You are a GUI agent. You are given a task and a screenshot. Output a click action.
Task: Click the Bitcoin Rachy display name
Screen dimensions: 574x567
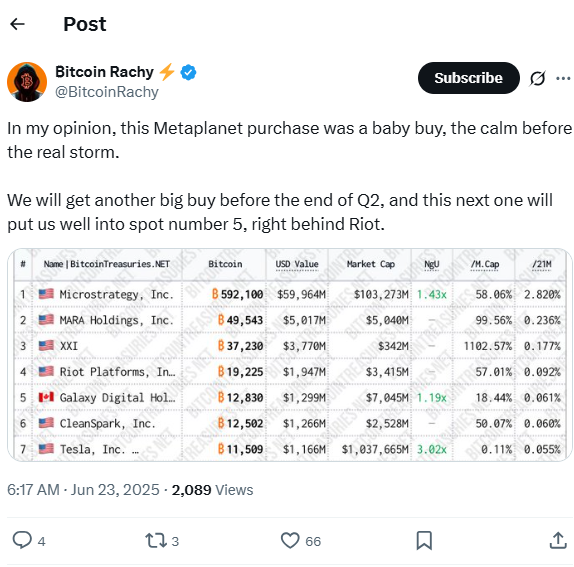tap(104, 72)
